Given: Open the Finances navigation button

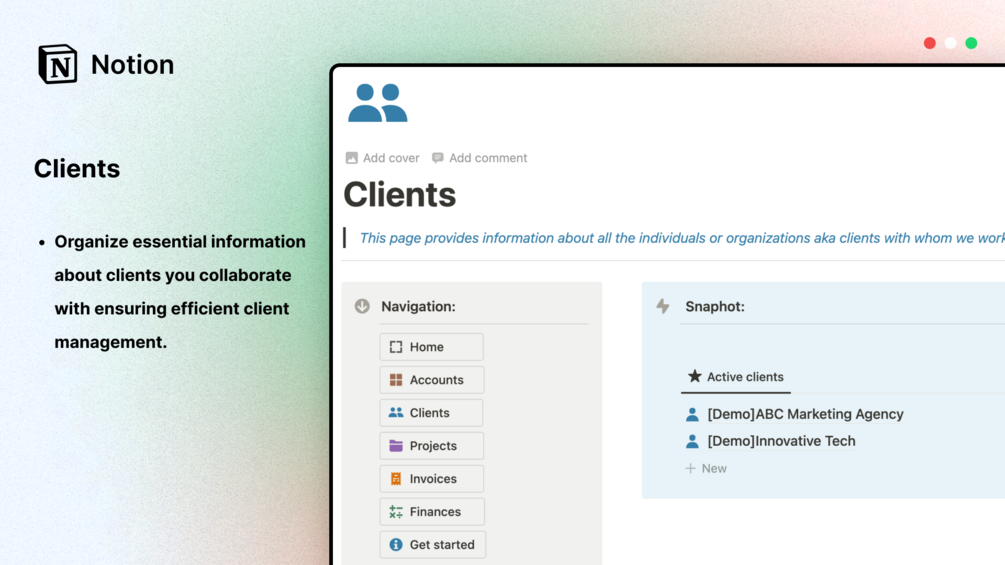Looking at the screenshot, I should click(431, 512).
